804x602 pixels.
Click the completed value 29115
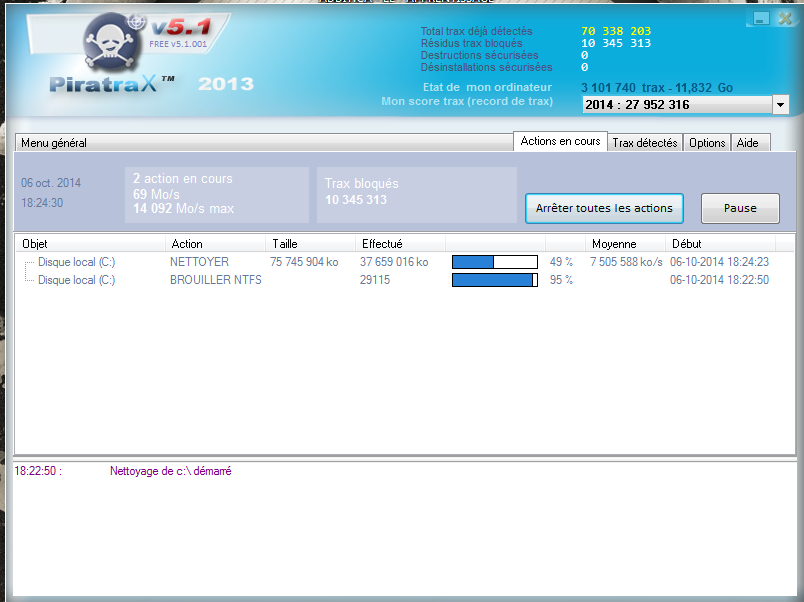(375, 280)
